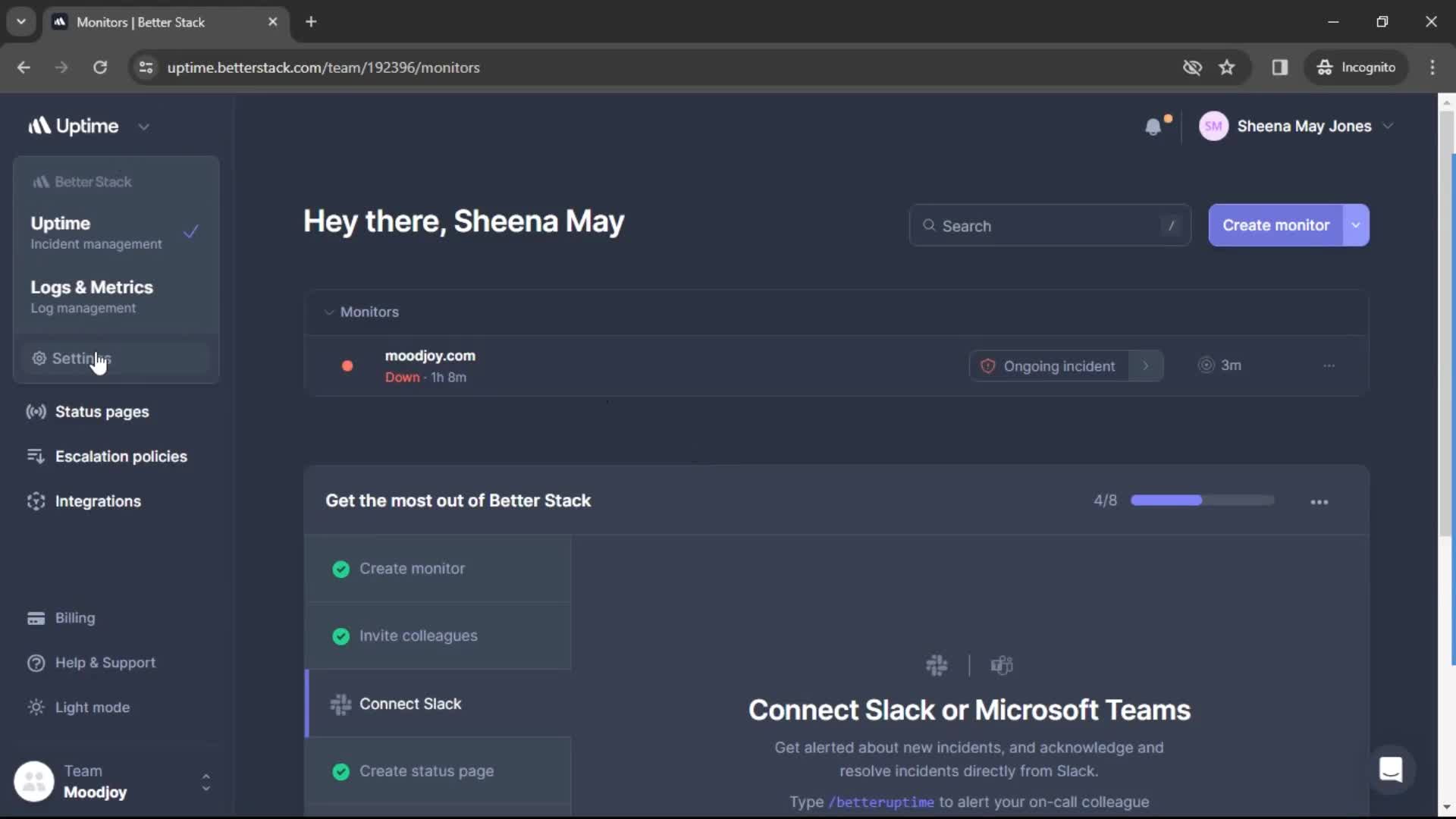Click the 3m check frequency icon
Viewport: 1456px width, 819px height.
1206,365
